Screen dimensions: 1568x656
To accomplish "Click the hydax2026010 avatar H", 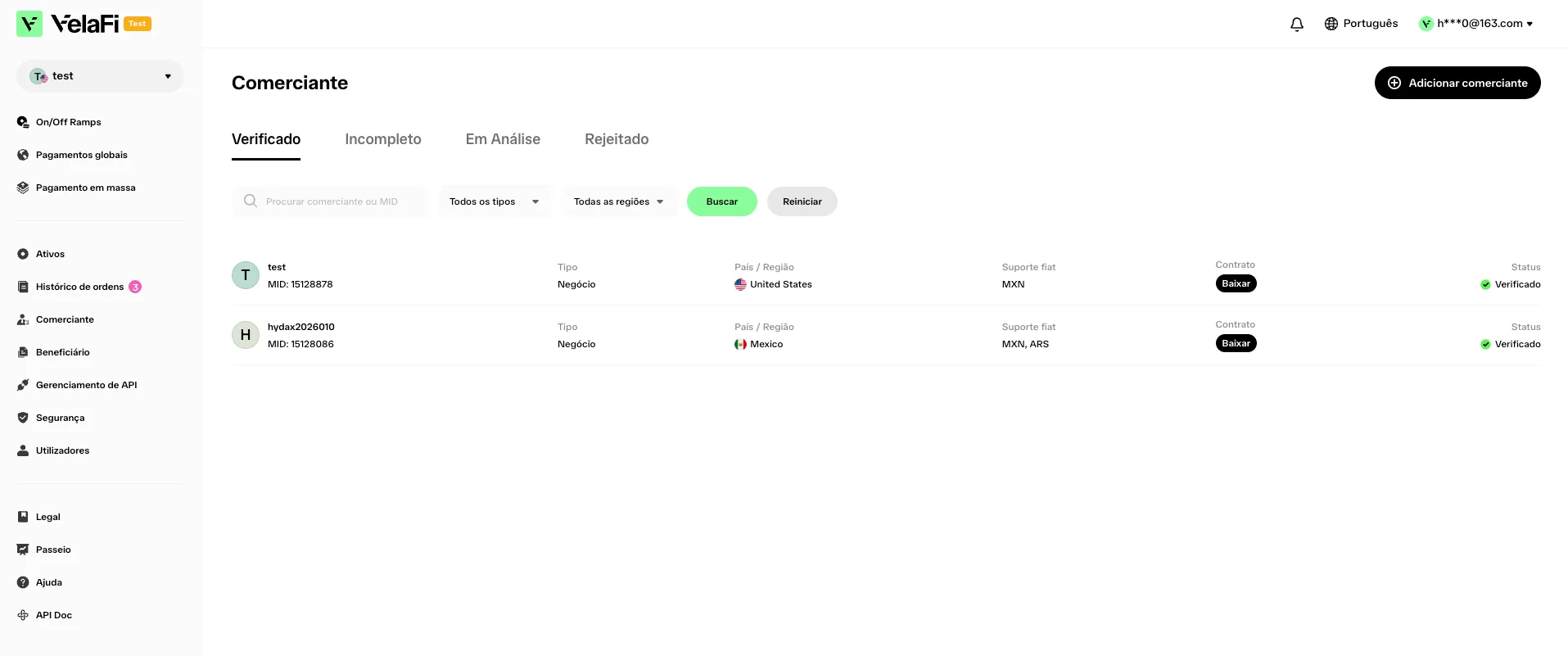I will (x=246, y=335).
